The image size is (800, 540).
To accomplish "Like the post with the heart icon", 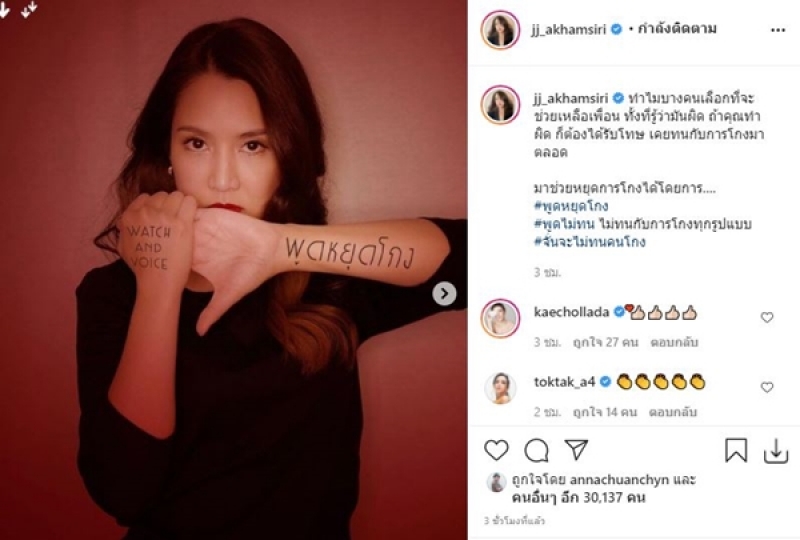I will 496,451.
